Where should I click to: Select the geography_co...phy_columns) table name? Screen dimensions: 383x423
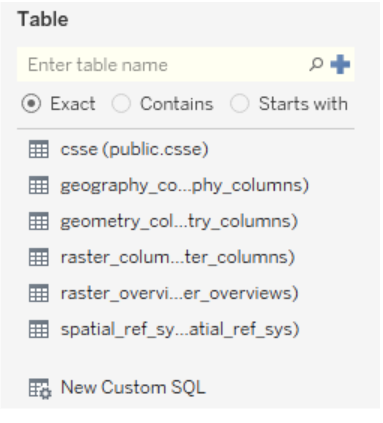[x=185, y=185]
